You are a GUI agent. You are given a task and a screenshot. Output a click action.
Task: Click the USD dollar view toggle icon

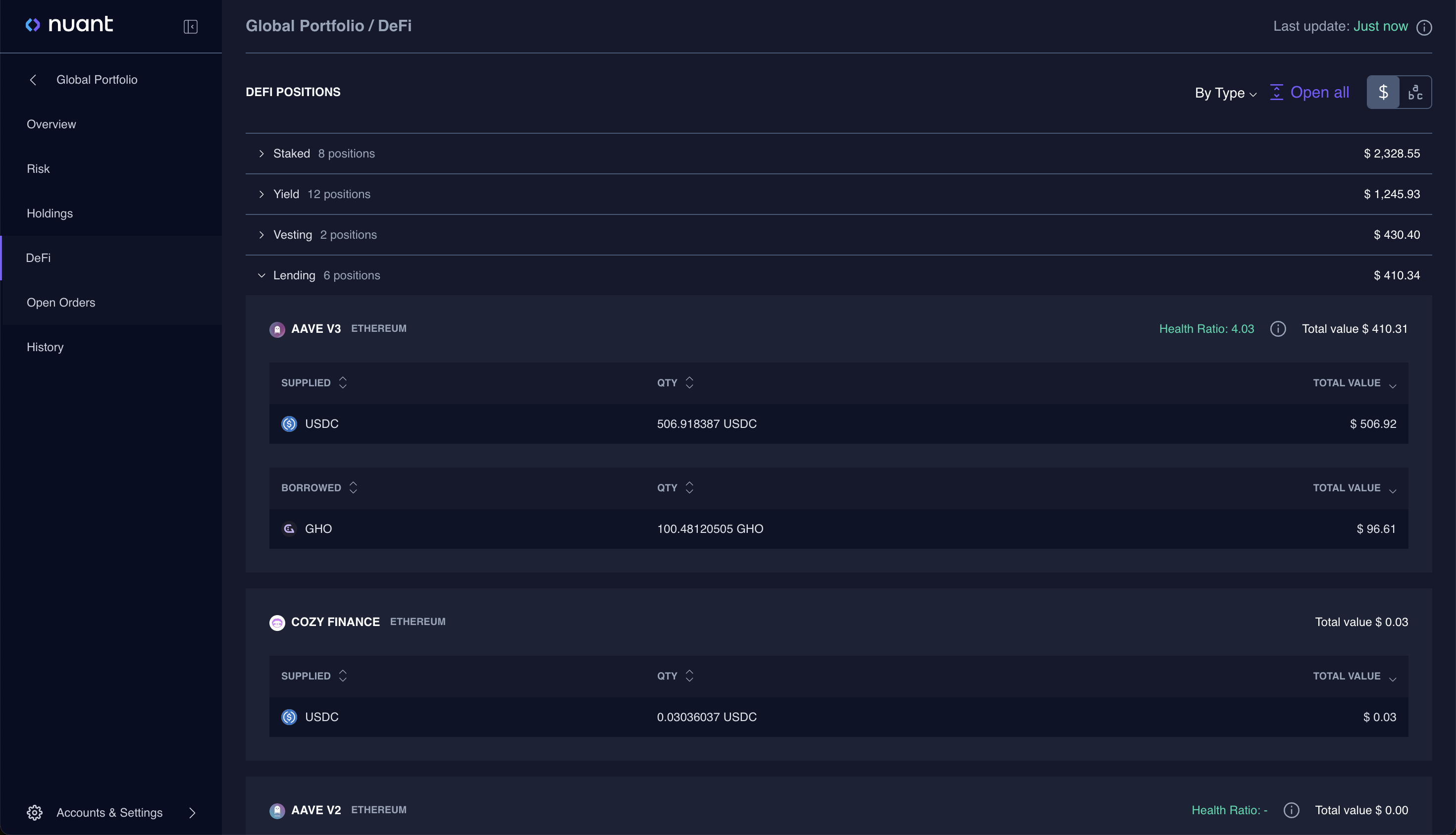[x=1384, y=92]
